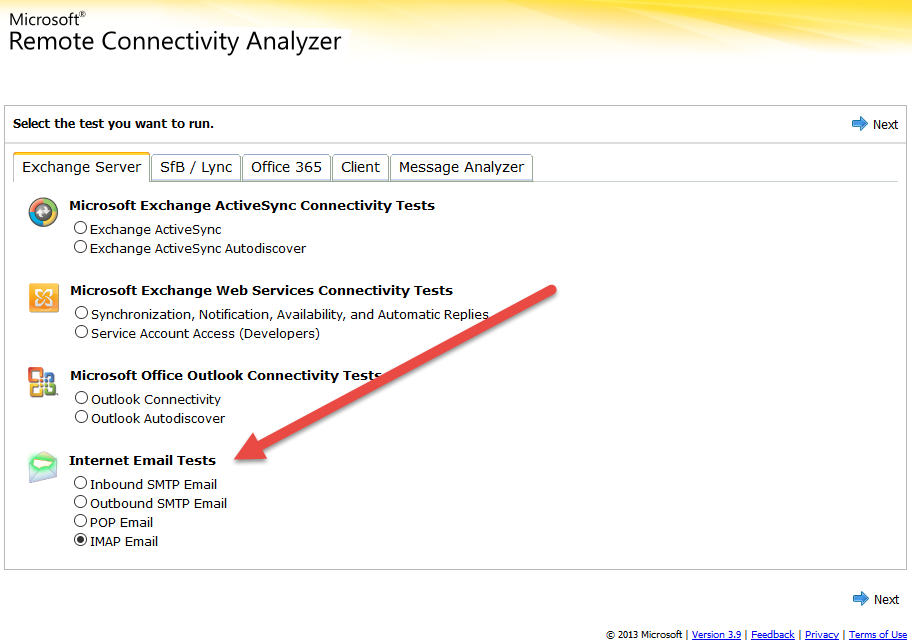Switch to the Office 365 tab

click(286, 167)
